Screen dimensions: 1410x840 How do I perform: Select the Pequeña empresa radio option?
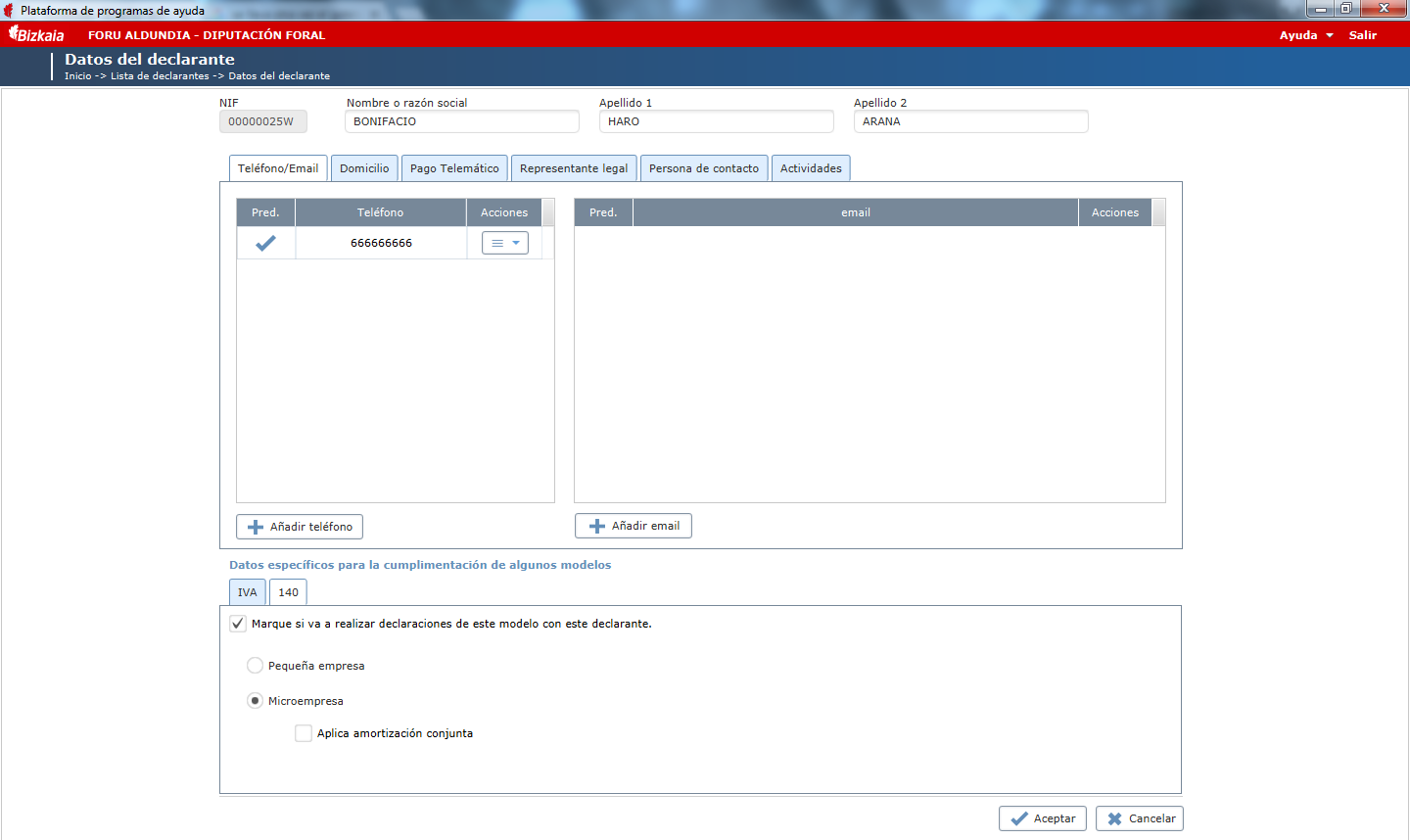[x=255, y=666]
